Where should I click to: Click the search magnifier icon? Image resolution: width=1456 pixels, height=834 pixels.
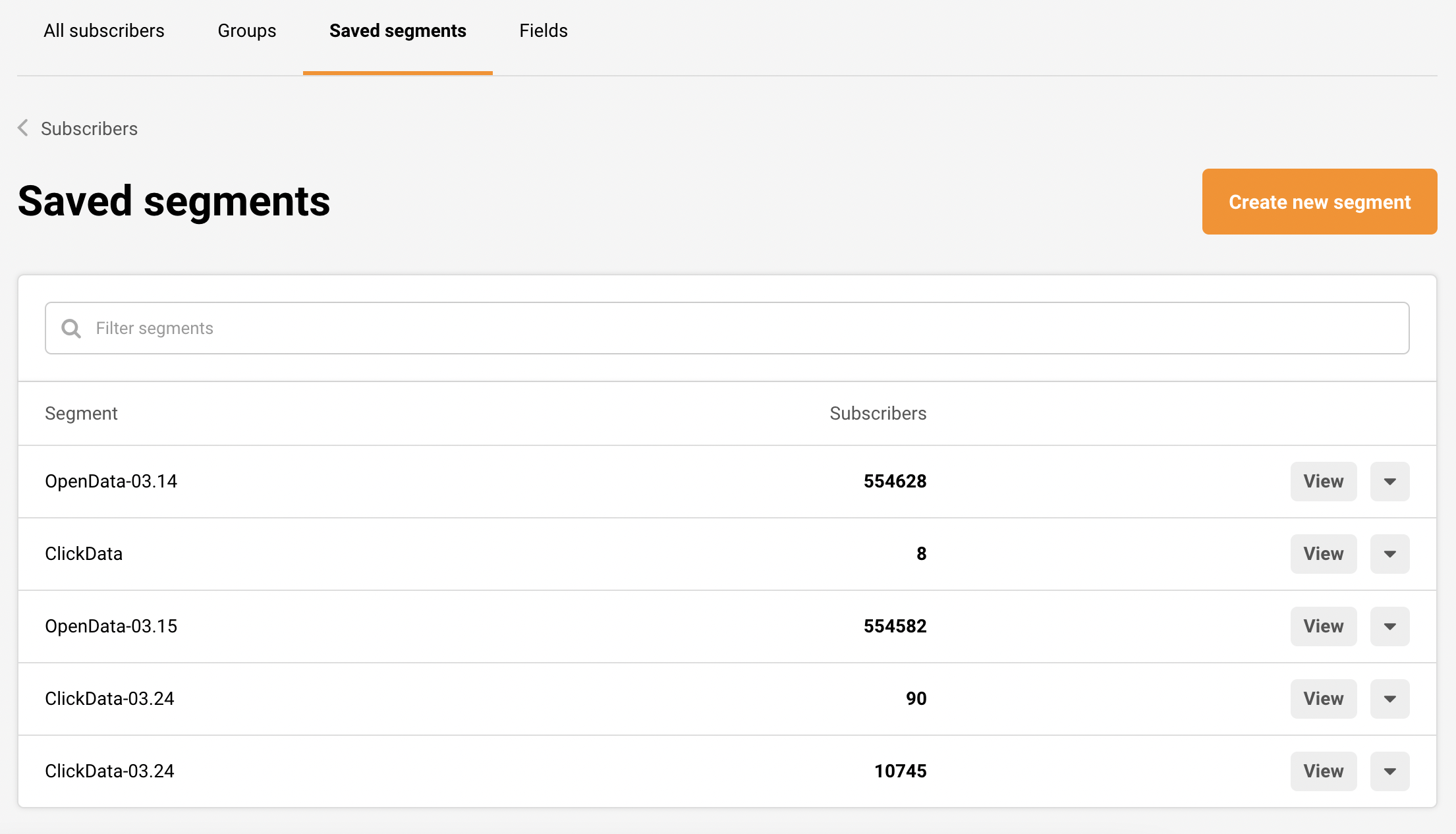[x=71, y=328]
